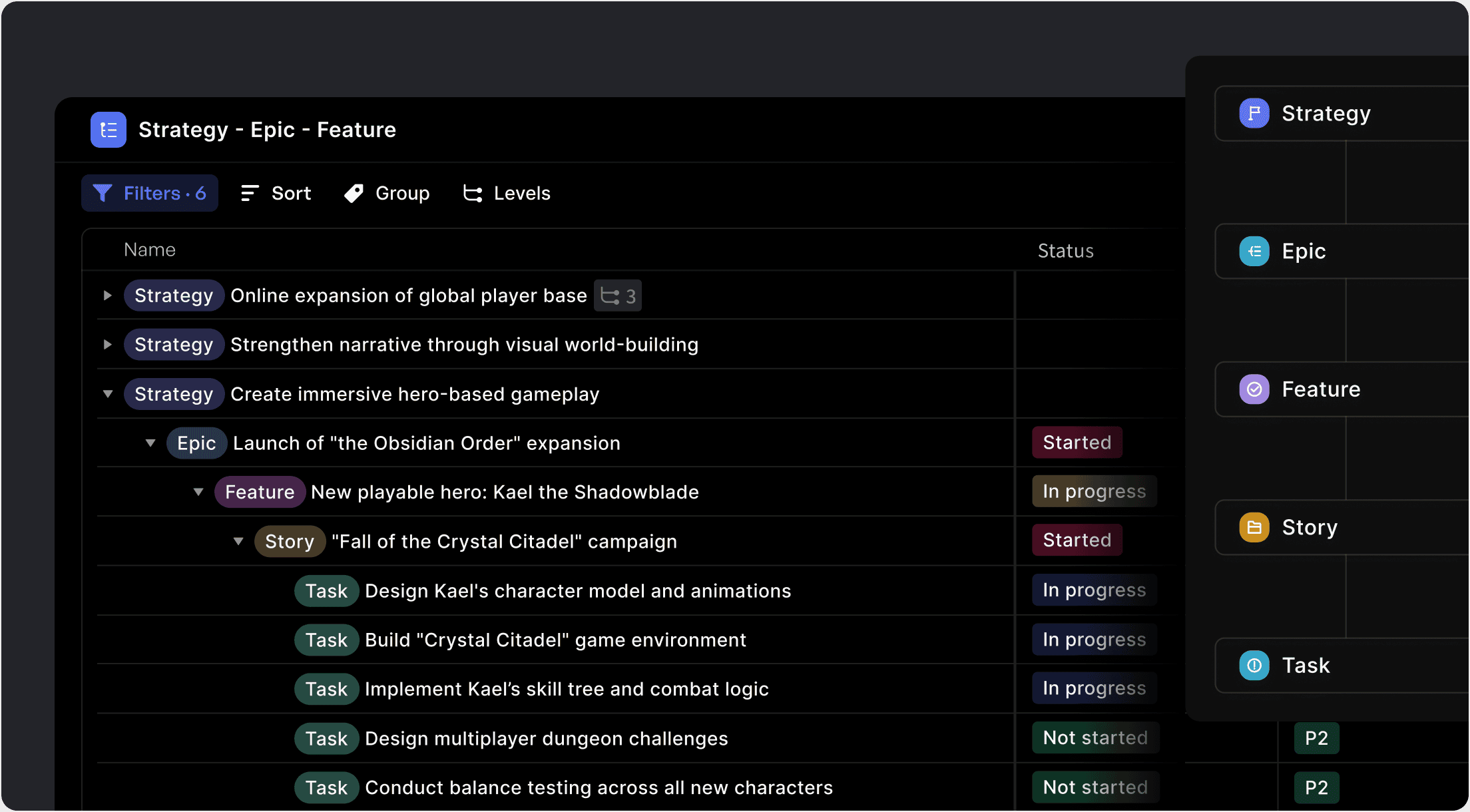The image size is (1470, 812).
Task: Expand the Online expansion strategy row
Action: (x=107, y=296)
